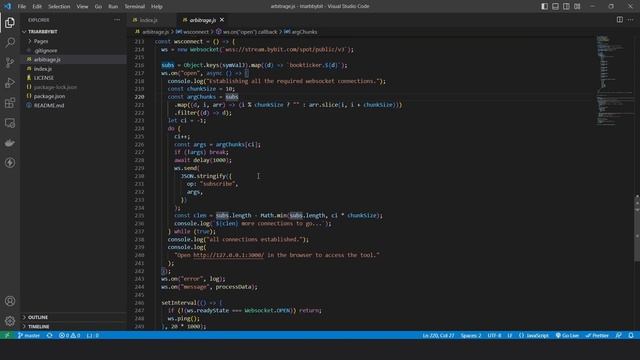Change UTF-8 file encoding

coord(494,335)
